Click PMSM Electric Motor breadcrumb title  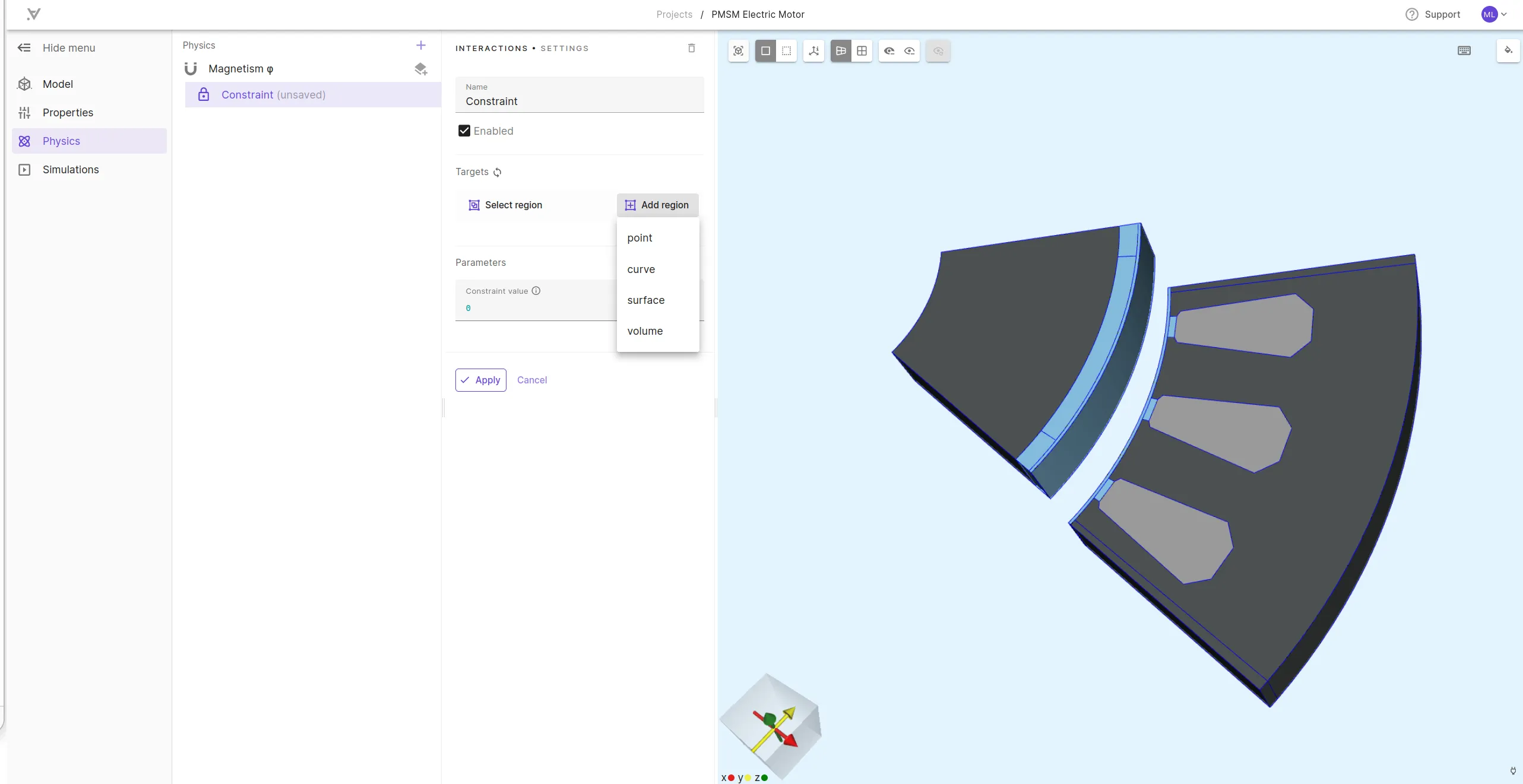click(758, 14)
